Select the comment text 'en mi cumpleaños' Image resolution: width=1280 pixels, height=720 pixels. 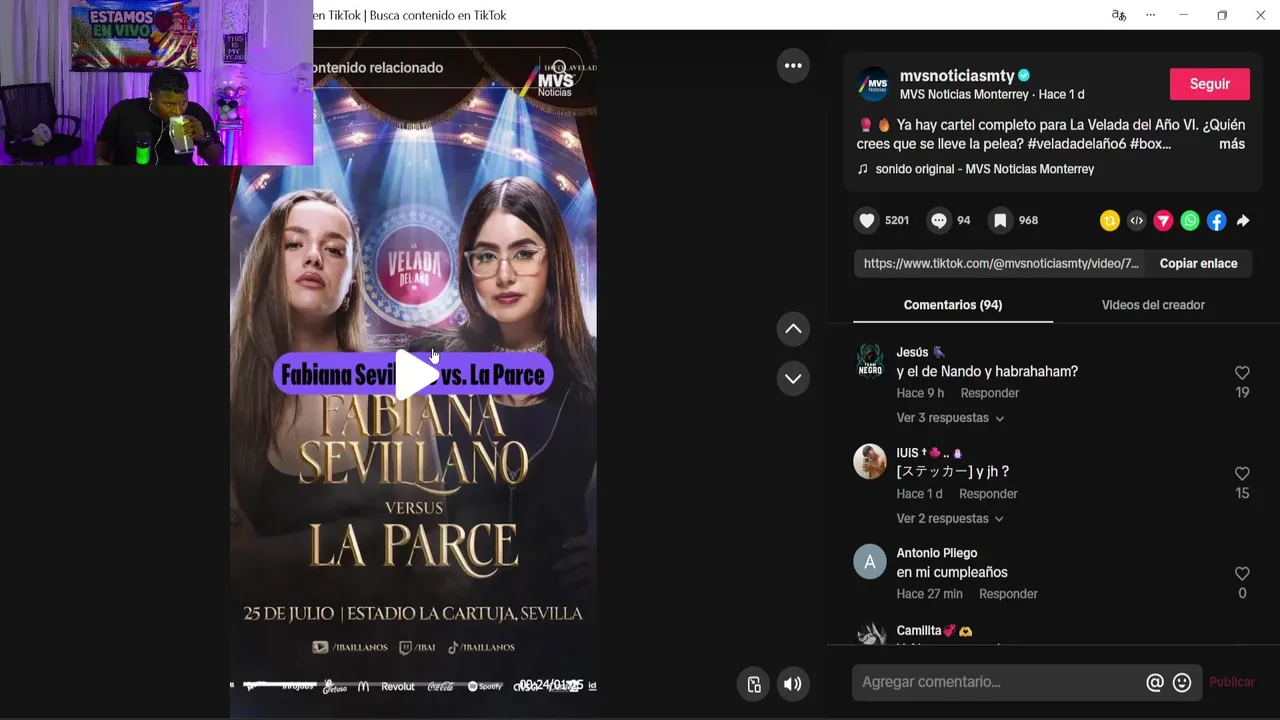coord(952,573)
